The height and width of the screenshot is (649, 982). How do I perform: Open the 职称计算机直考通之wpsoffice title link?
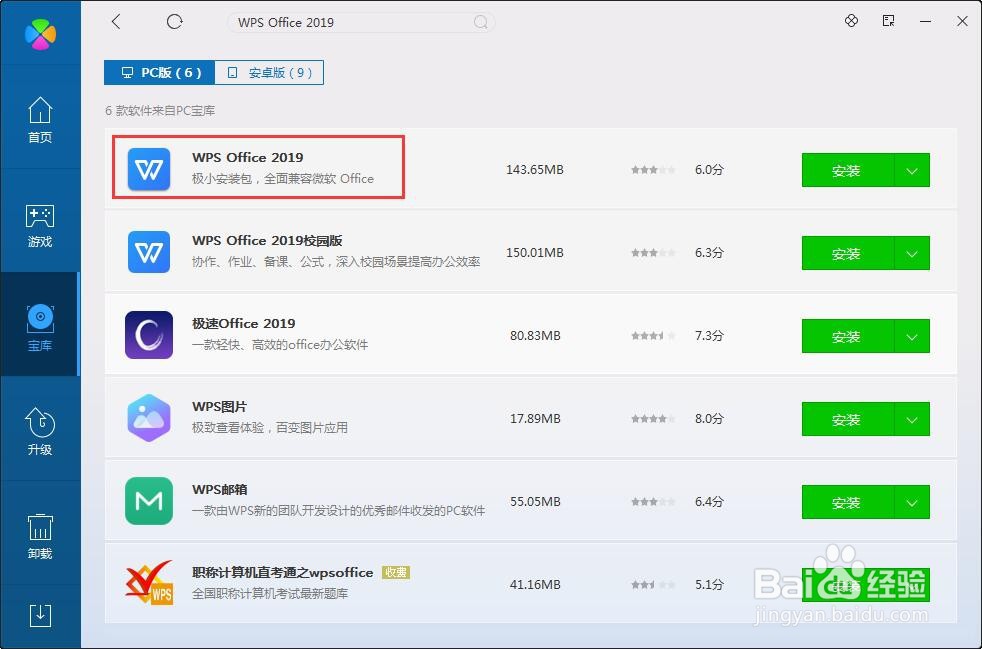(x=282, y=573)
